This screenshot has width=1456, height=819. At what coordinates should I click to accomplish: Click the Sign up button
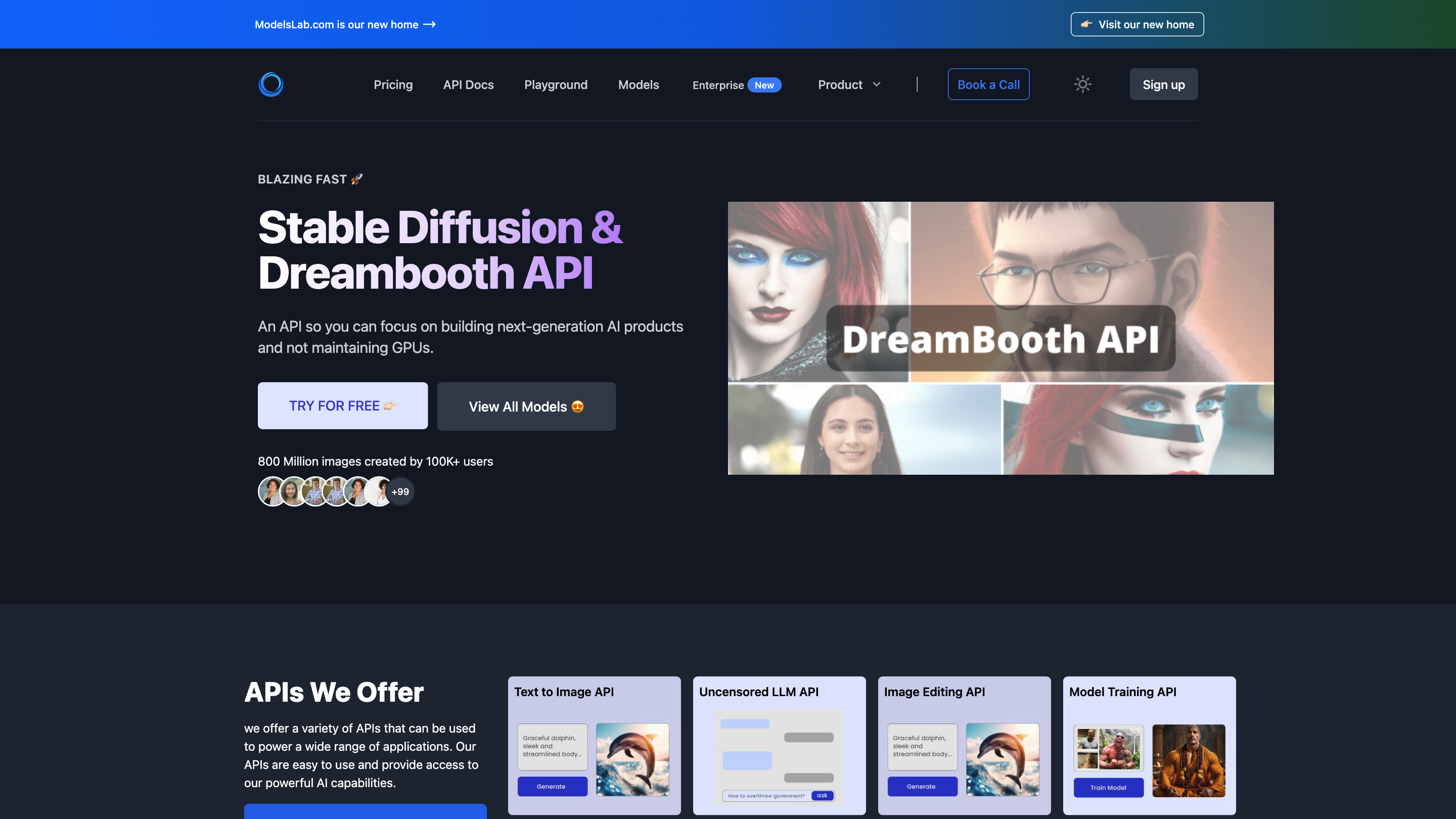[x=1163, y=83]
